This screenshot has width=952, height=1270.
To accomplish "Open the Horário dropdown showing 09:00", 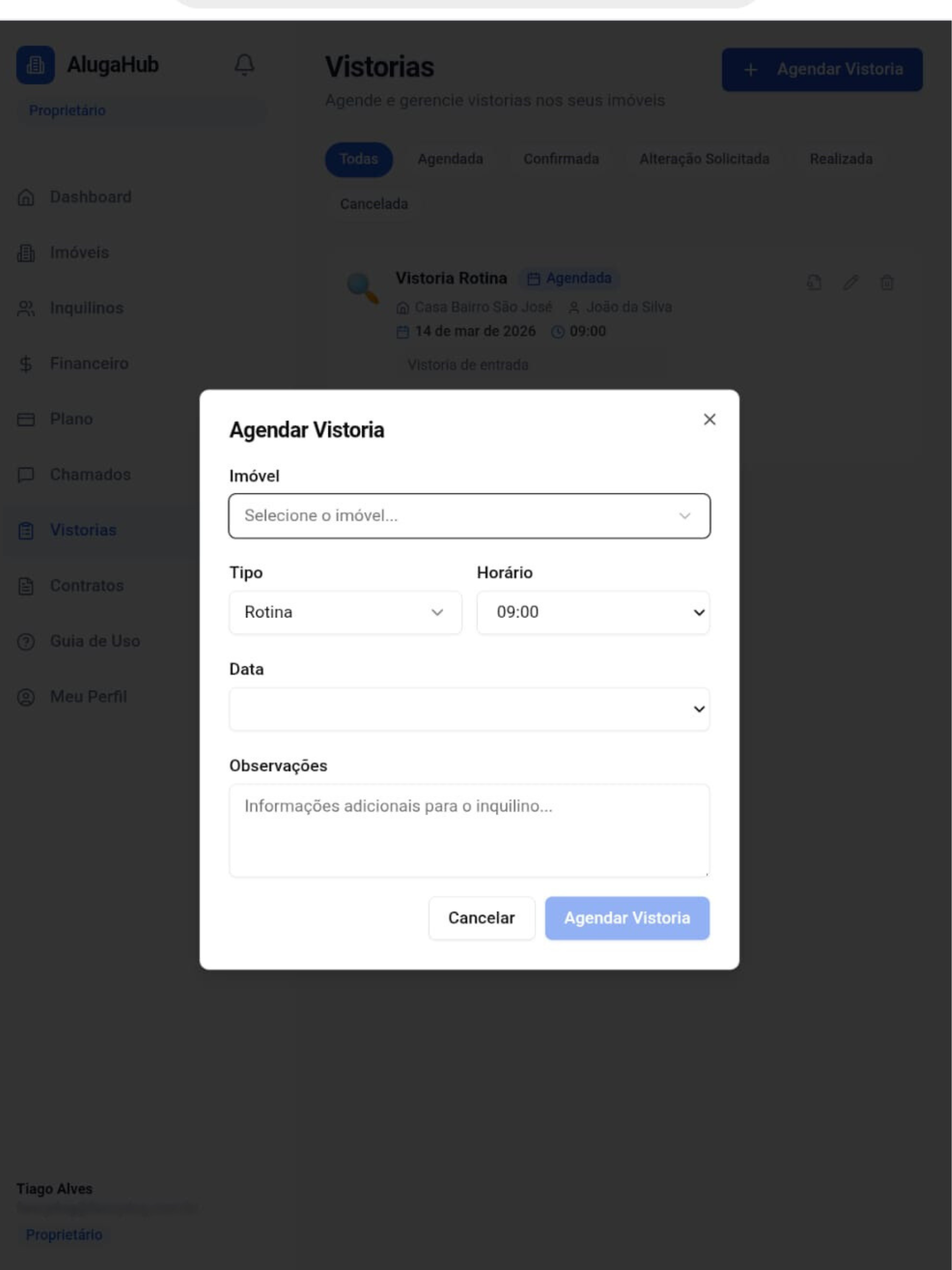I will (x=593, y=612).
